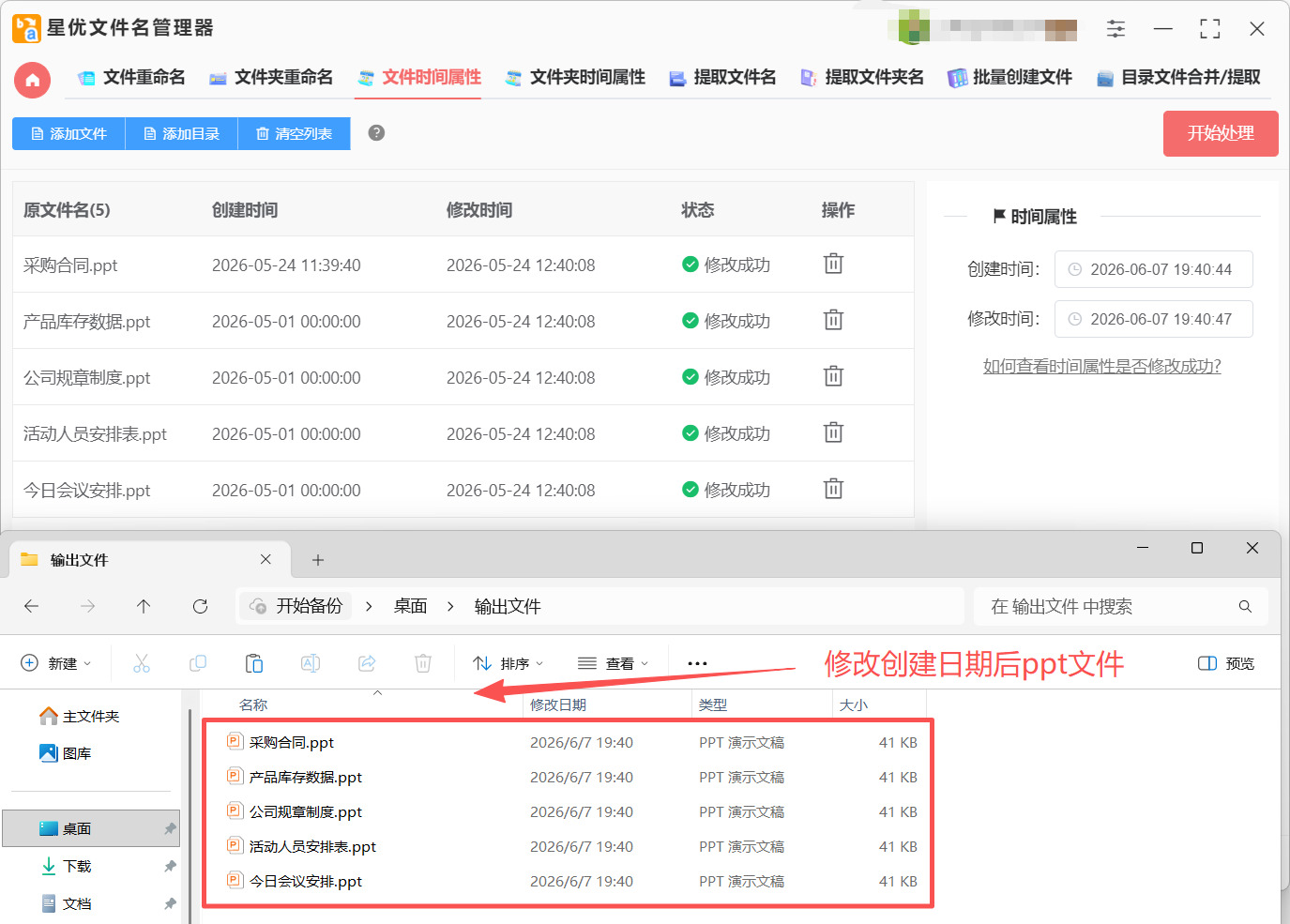Screen dimensions: 1290x924
Task: Click the 输出文件 breadcrumb in the address bar
Action: [508, 606]
